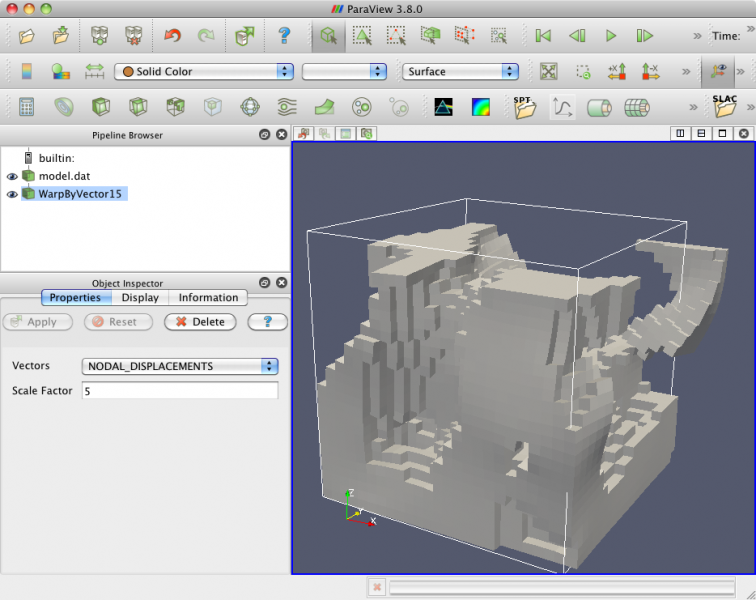
Task: Select WarpByVector15 in Pipeline Browser
Action: 80,194
